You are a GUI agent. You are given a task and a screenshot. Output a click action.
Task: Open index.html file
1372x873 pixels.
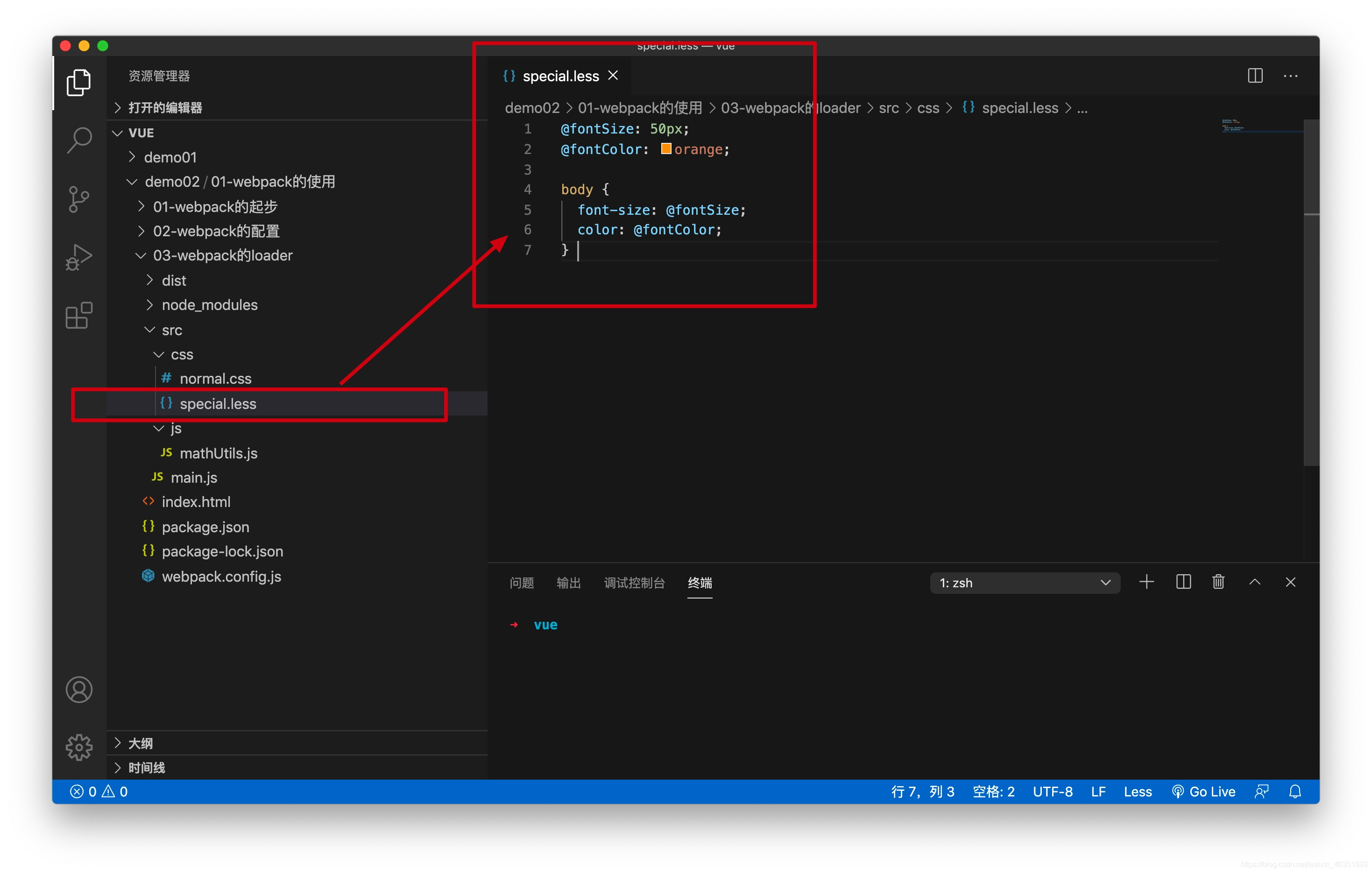click(296, 502)
